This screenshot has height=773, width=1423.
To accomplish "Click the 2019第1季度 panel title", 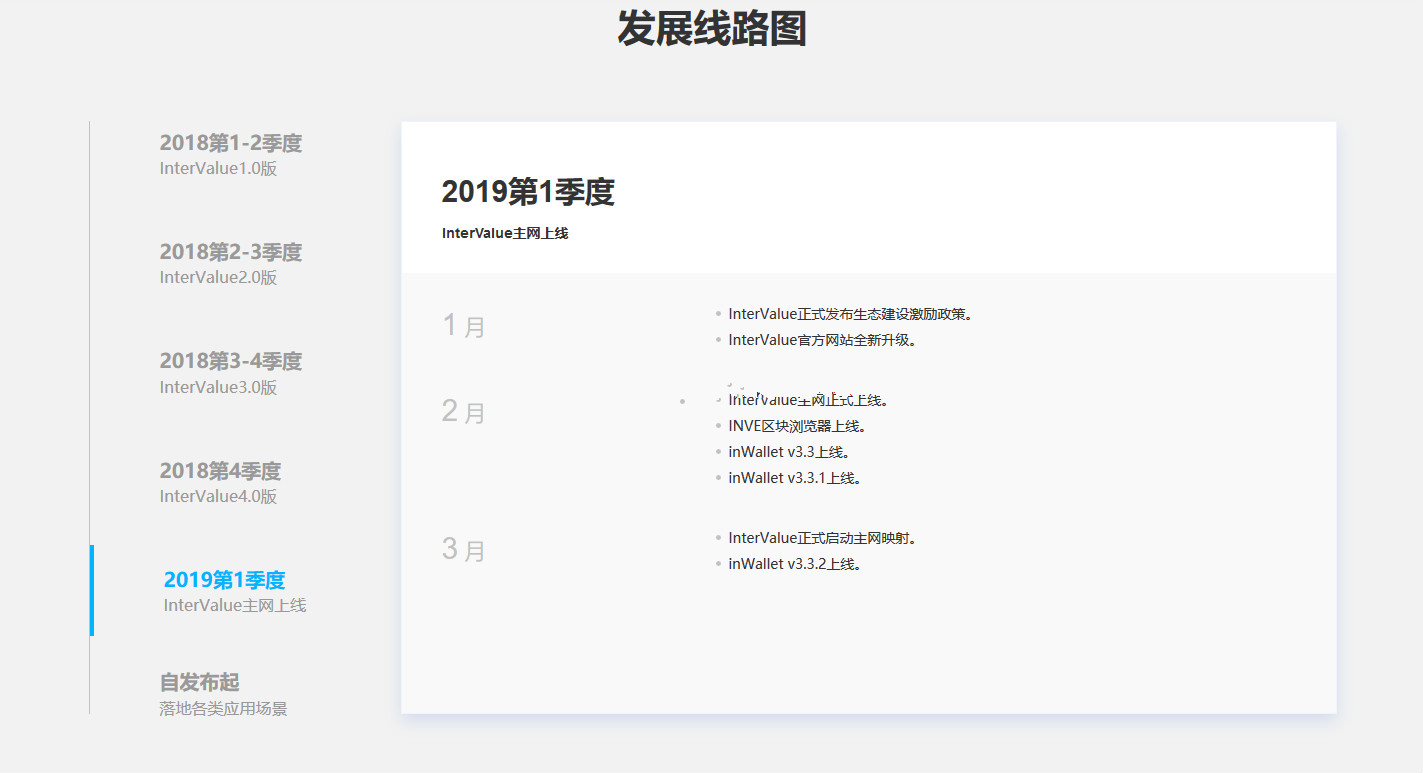I will click(528, 192).
